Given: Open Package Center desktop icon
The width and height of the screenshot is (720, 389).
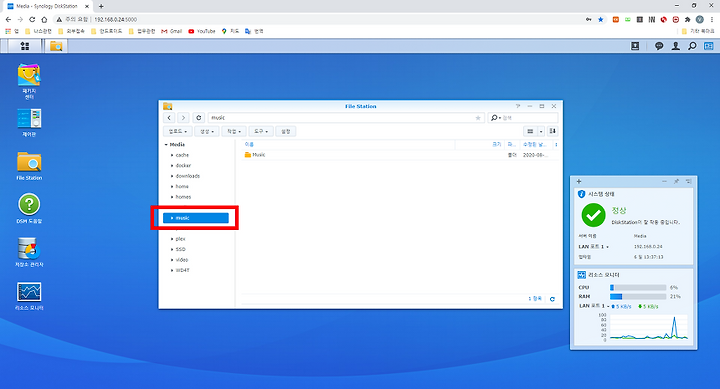Looking at the screenshot, I should pos(29,81).
